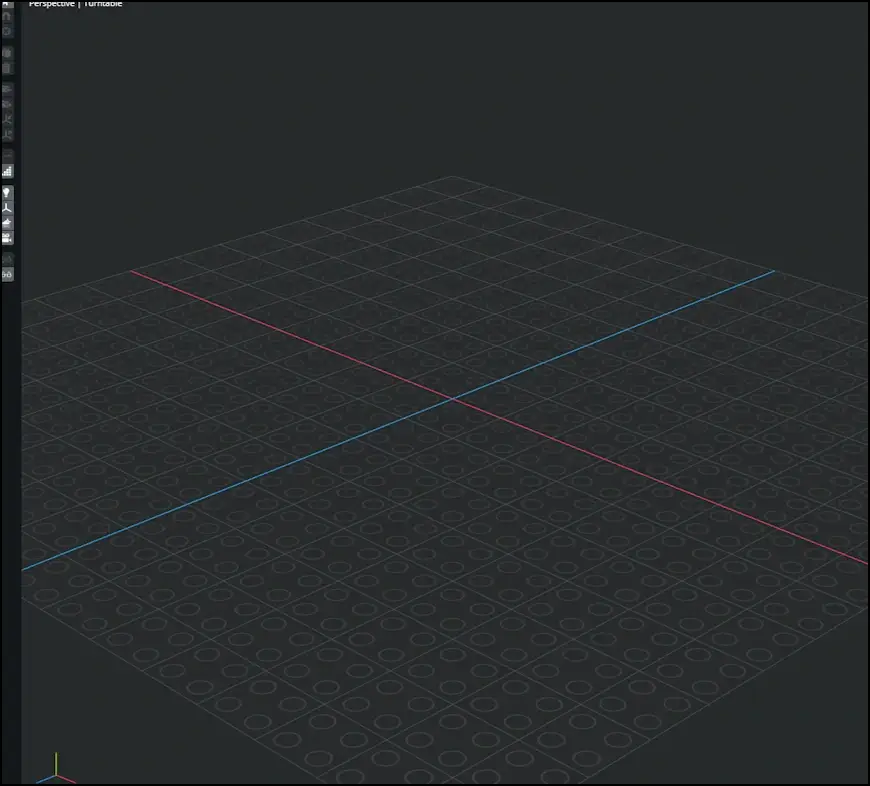The image size is (870, 786).
Task: Click the dimmed trash can icon
Action: coord(7,68)
